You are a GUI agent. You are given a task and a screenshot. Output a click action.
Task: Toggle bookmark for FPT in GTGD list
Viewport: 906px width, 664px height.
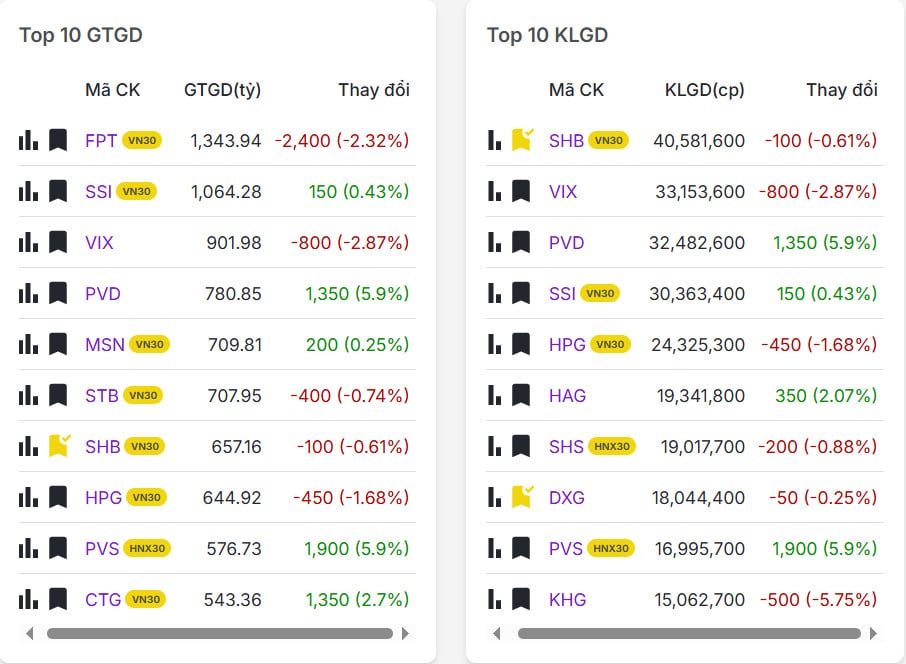point(58,140)
